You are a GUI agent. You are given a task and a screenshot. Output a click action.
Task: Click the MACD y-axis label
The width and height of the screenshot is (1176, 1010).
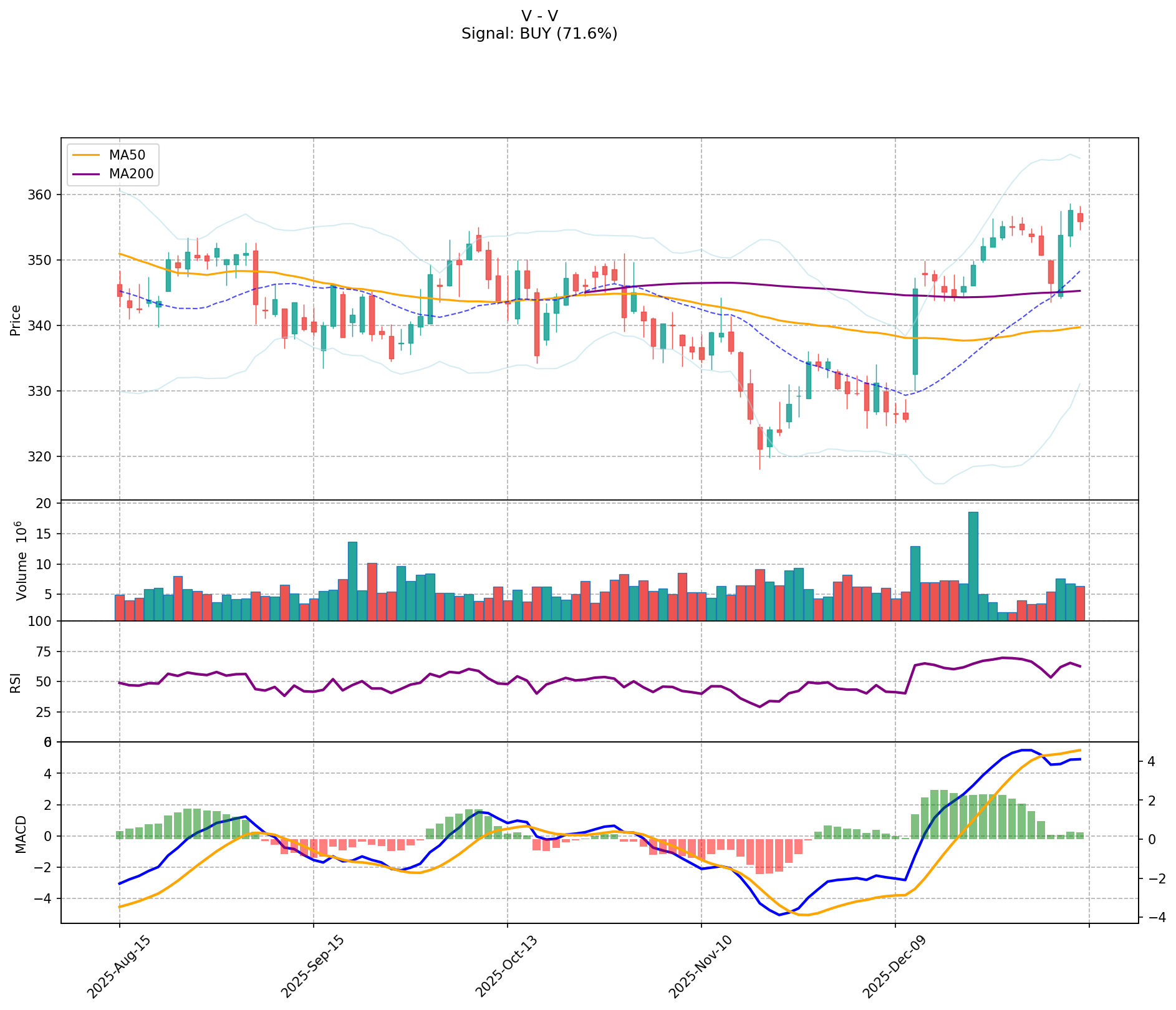click(22, 834)
